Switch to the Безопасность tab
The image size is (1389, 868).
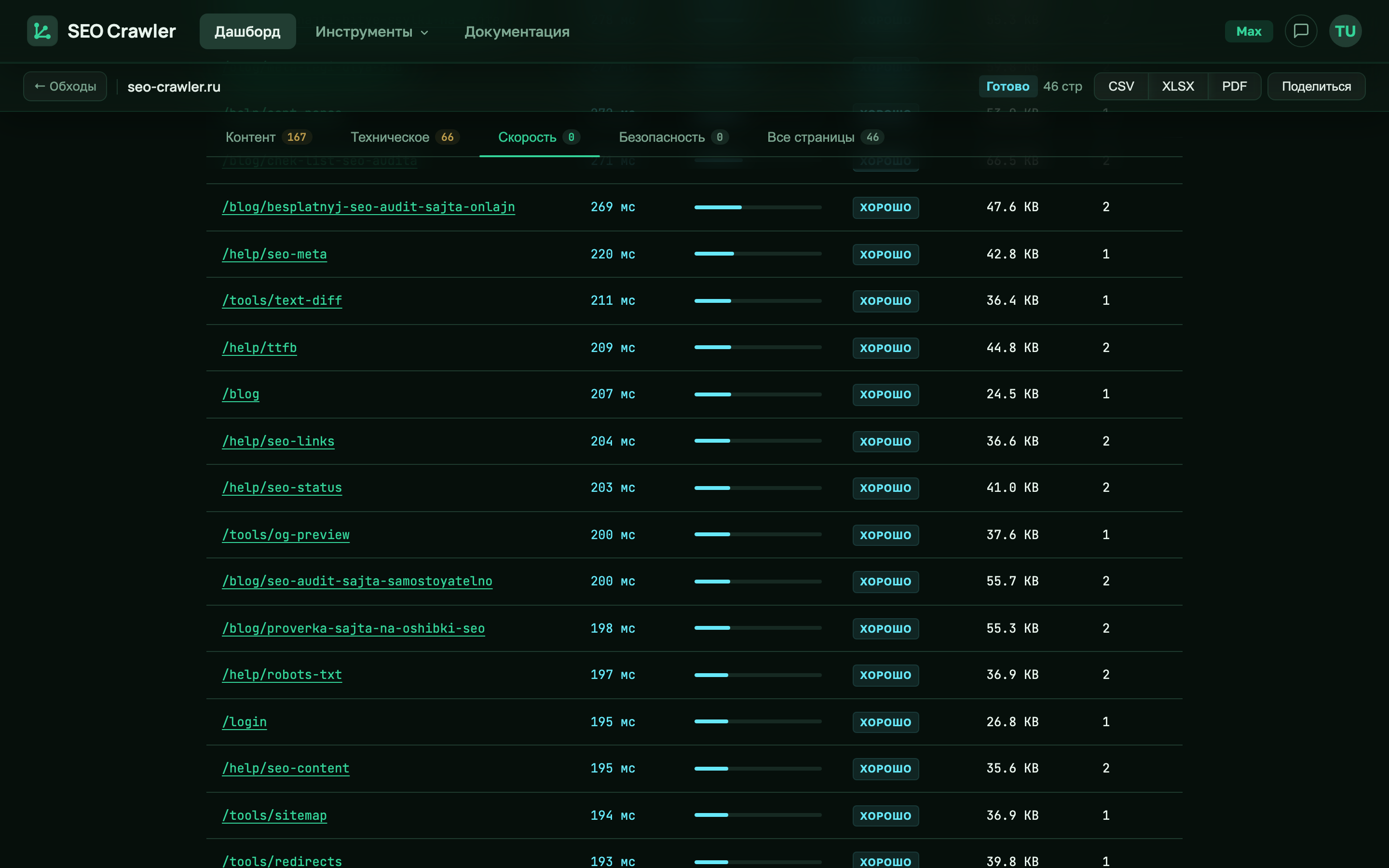point(673,137)
